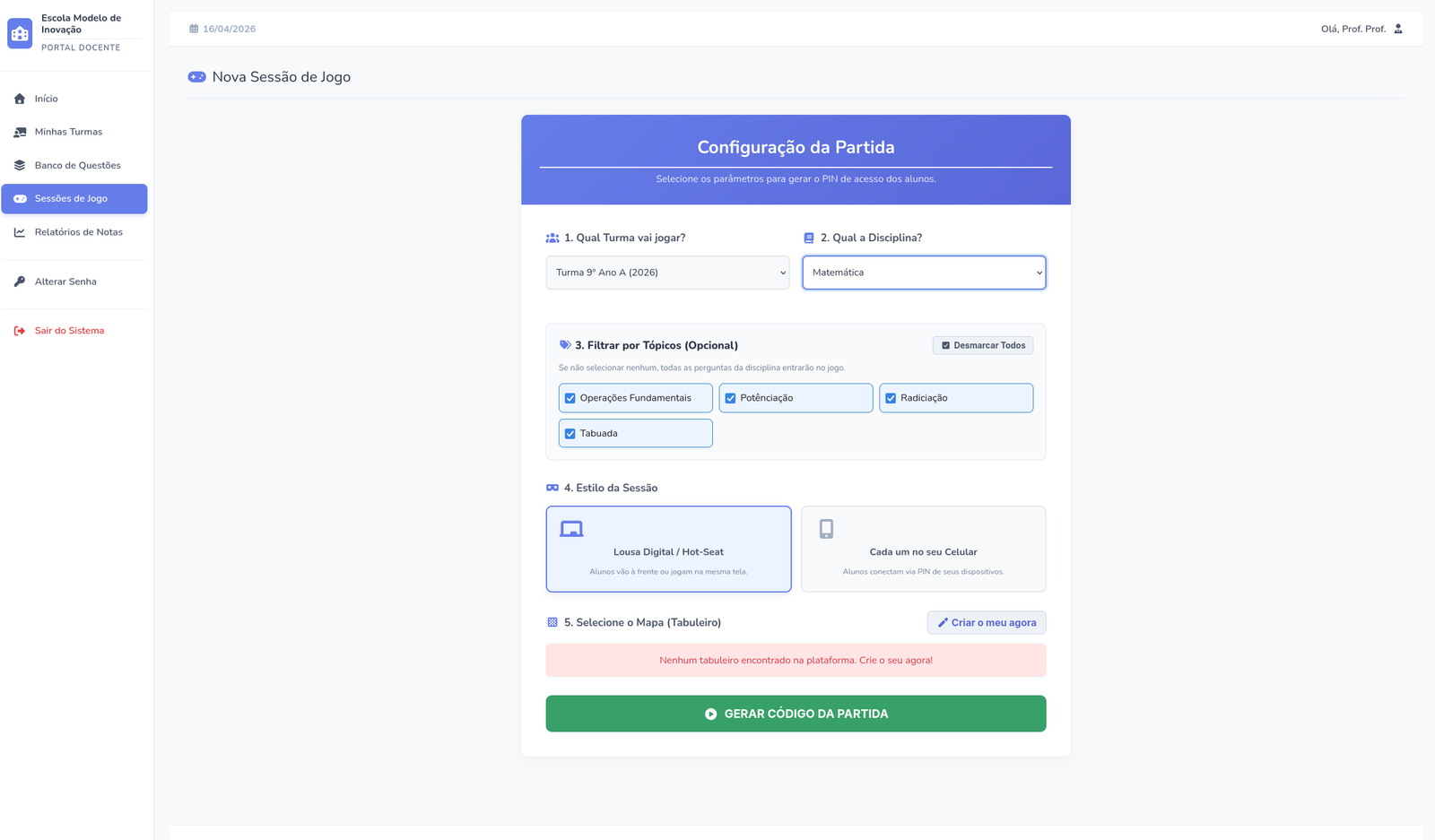
Task: Open the Turma 9º Ano A dropdown
Action: tap(667, 273)
